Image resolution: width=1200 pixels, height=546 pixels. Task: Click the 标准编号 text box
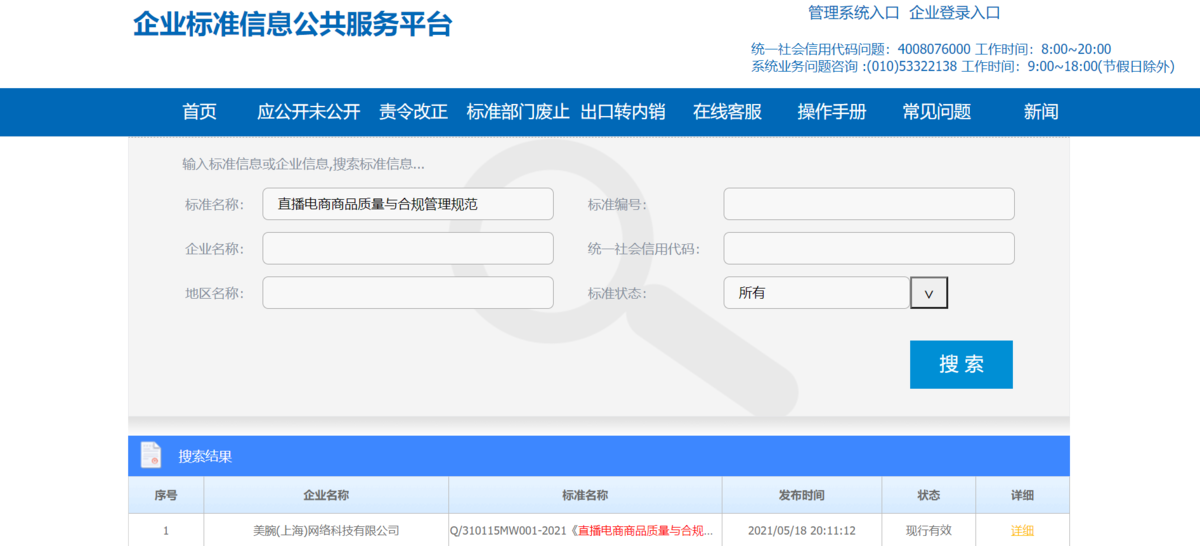click(868, 204)
